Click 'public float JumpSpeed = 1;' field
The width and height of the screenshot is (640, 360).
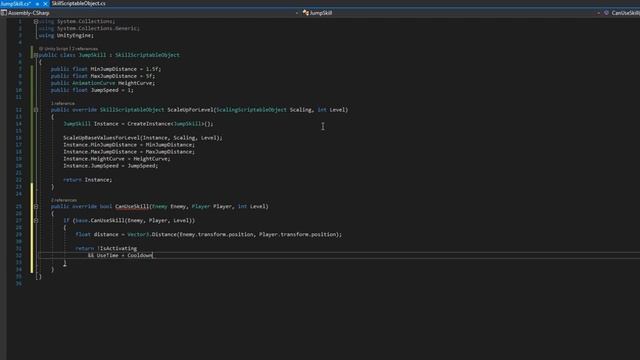[92, 90]
